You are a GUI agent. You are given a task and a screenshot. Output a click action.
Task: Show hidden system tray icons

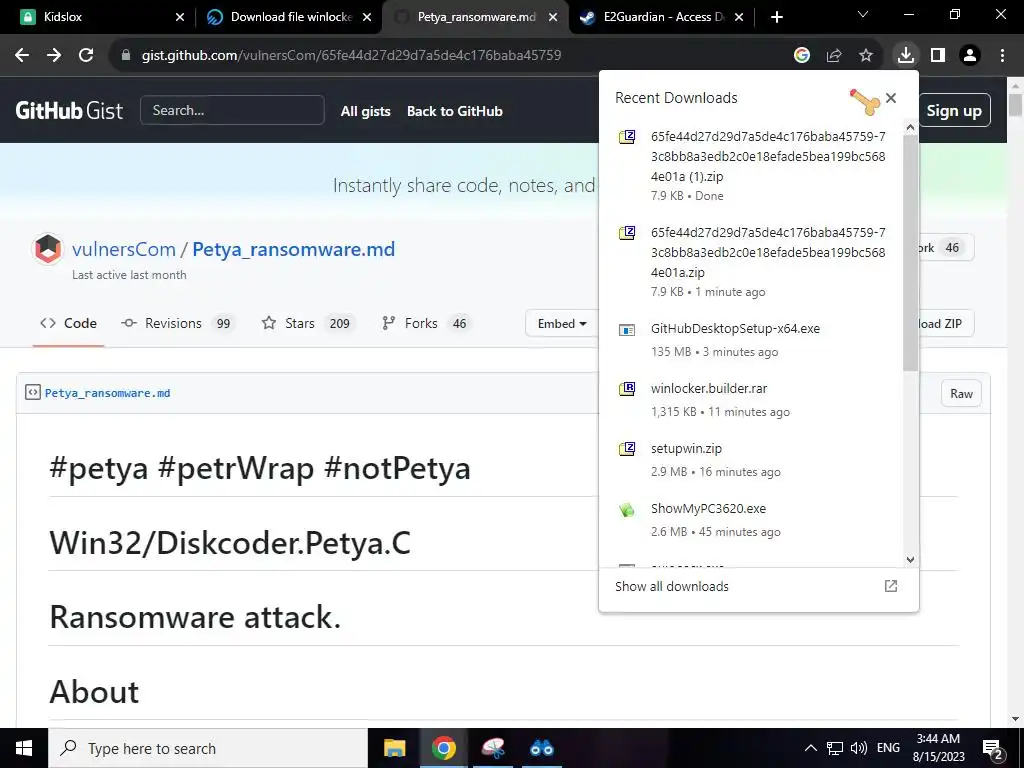pos(810,748)
